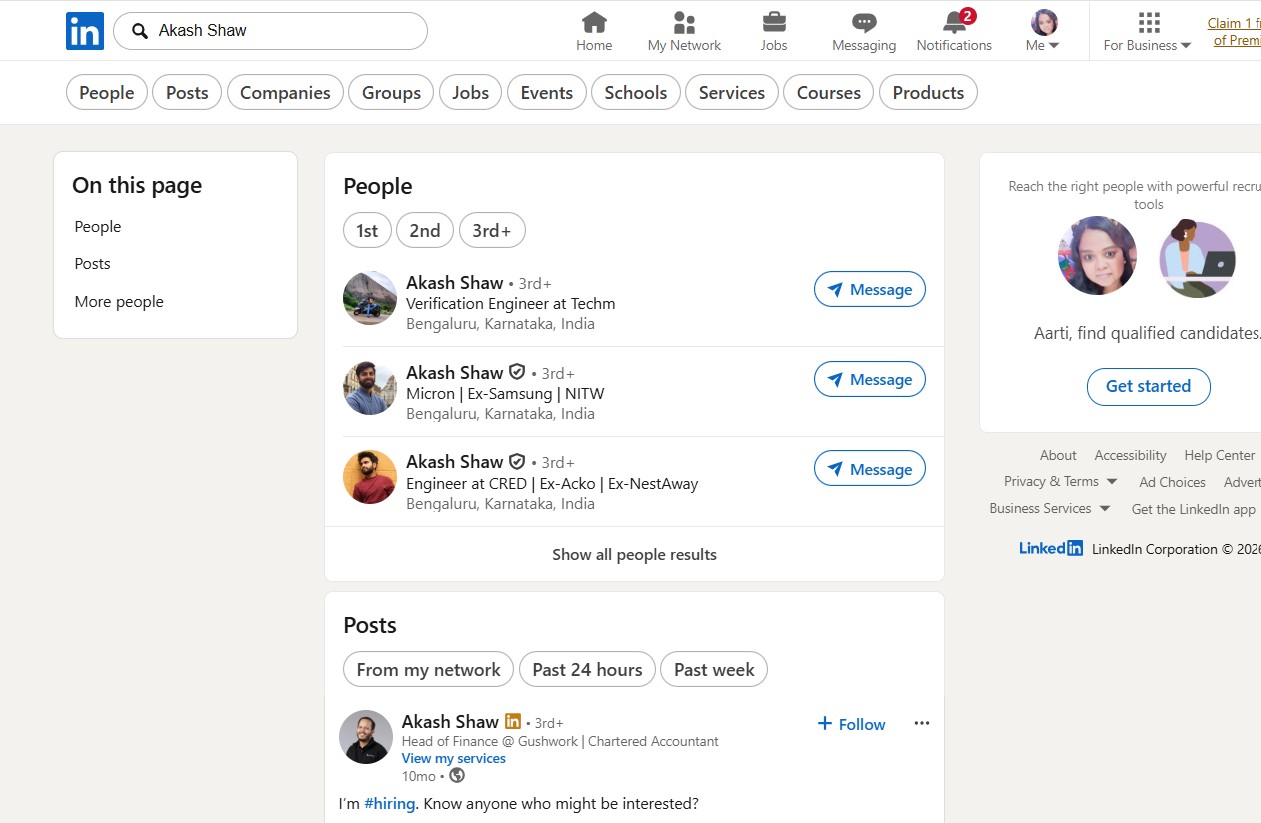
Task: Click the search magnifier icon
Action: click(x=140, y=31)
